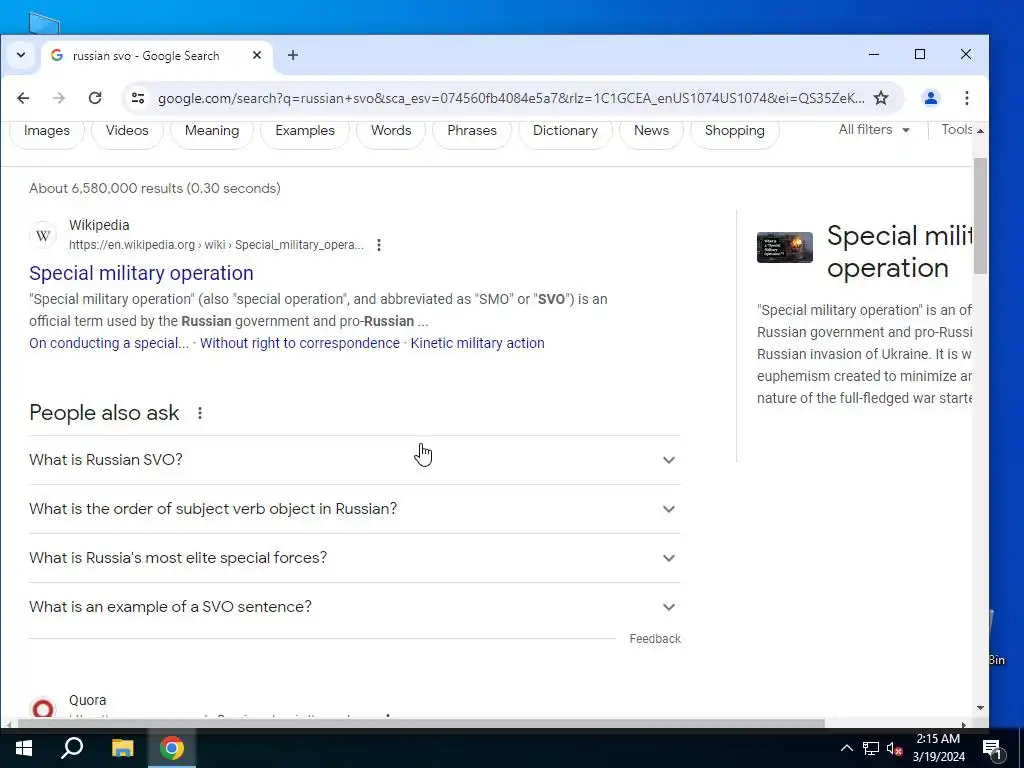Open File Explorer from taskbar

(122, 748)
